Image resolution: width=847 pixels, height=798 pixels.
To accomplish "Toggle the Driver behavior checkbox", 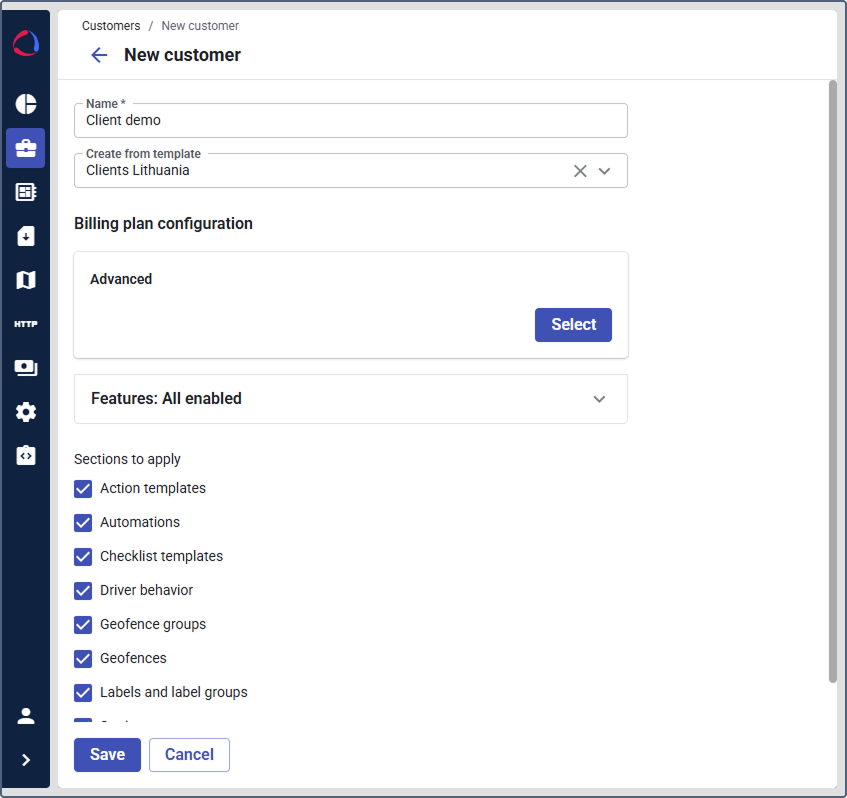I will pyautogui.click(x=83, y=591).
